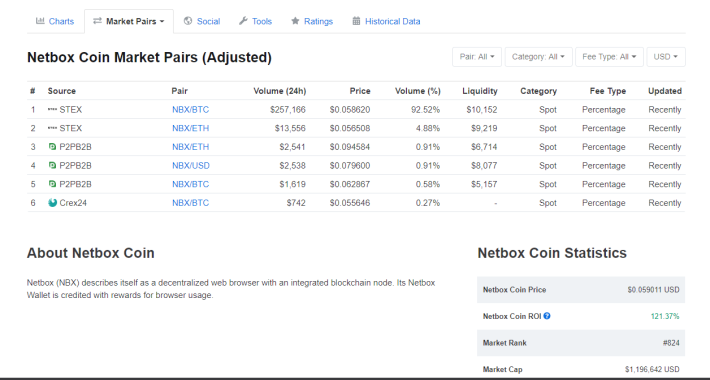This screenshot has width=710, height=380.
Task: Sort by the Liquidity column header
Action: pyautogui.click(x=480, y=91)
